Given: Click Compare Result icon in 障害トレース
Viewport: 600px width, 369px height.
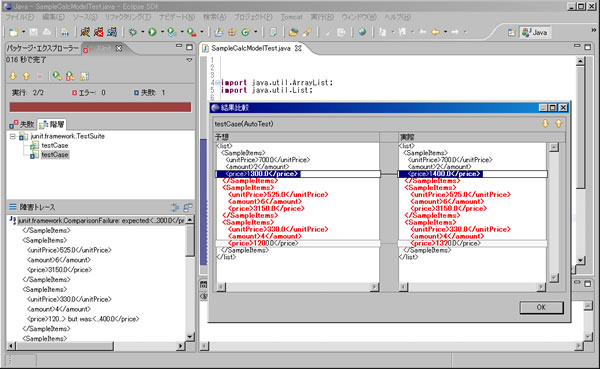Looking at the screenshot, I should [x=188, y=207].
